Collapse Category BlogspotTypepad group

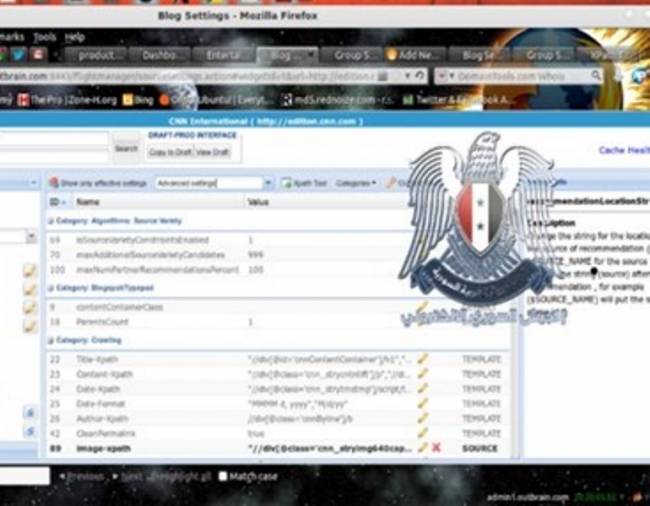tap(51, 288)
